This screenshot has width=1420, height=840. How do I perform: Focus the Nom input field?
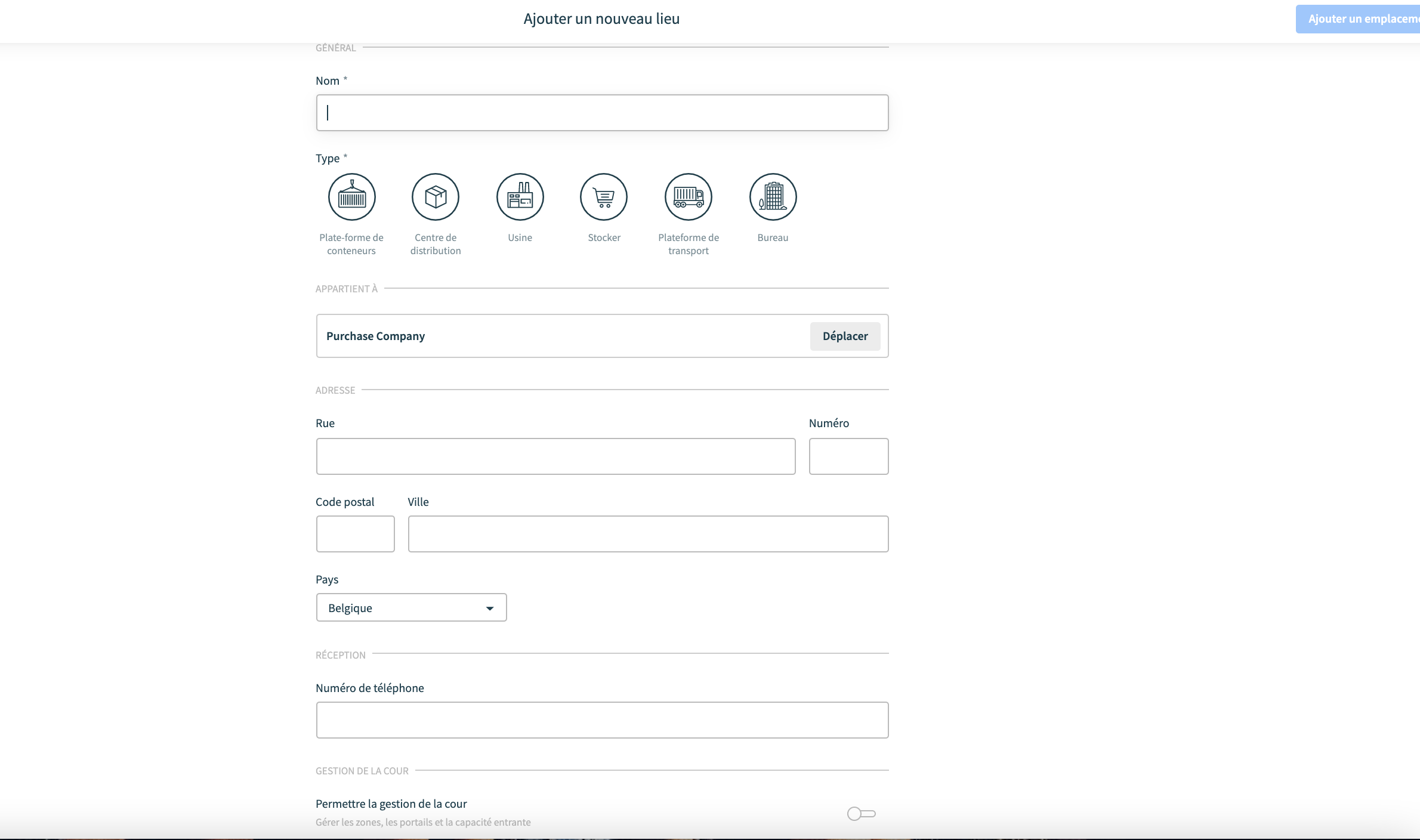coord(602,113)
